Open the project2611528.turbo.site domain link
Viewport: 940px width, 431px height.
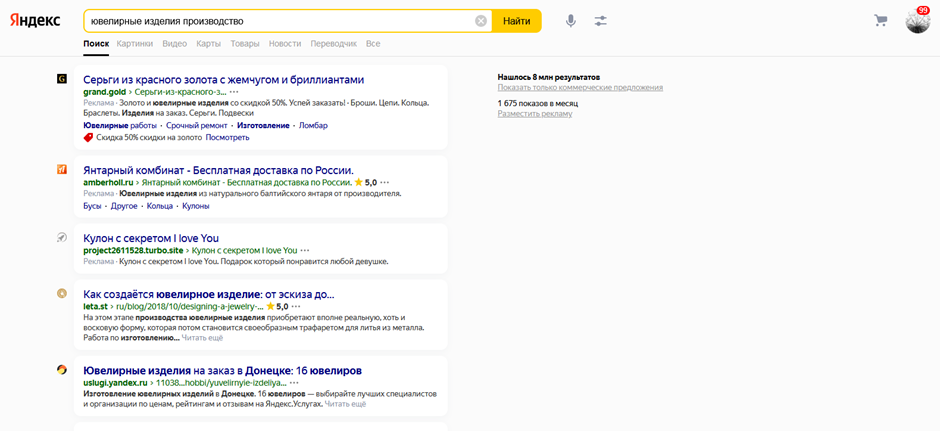coord(133,250)
